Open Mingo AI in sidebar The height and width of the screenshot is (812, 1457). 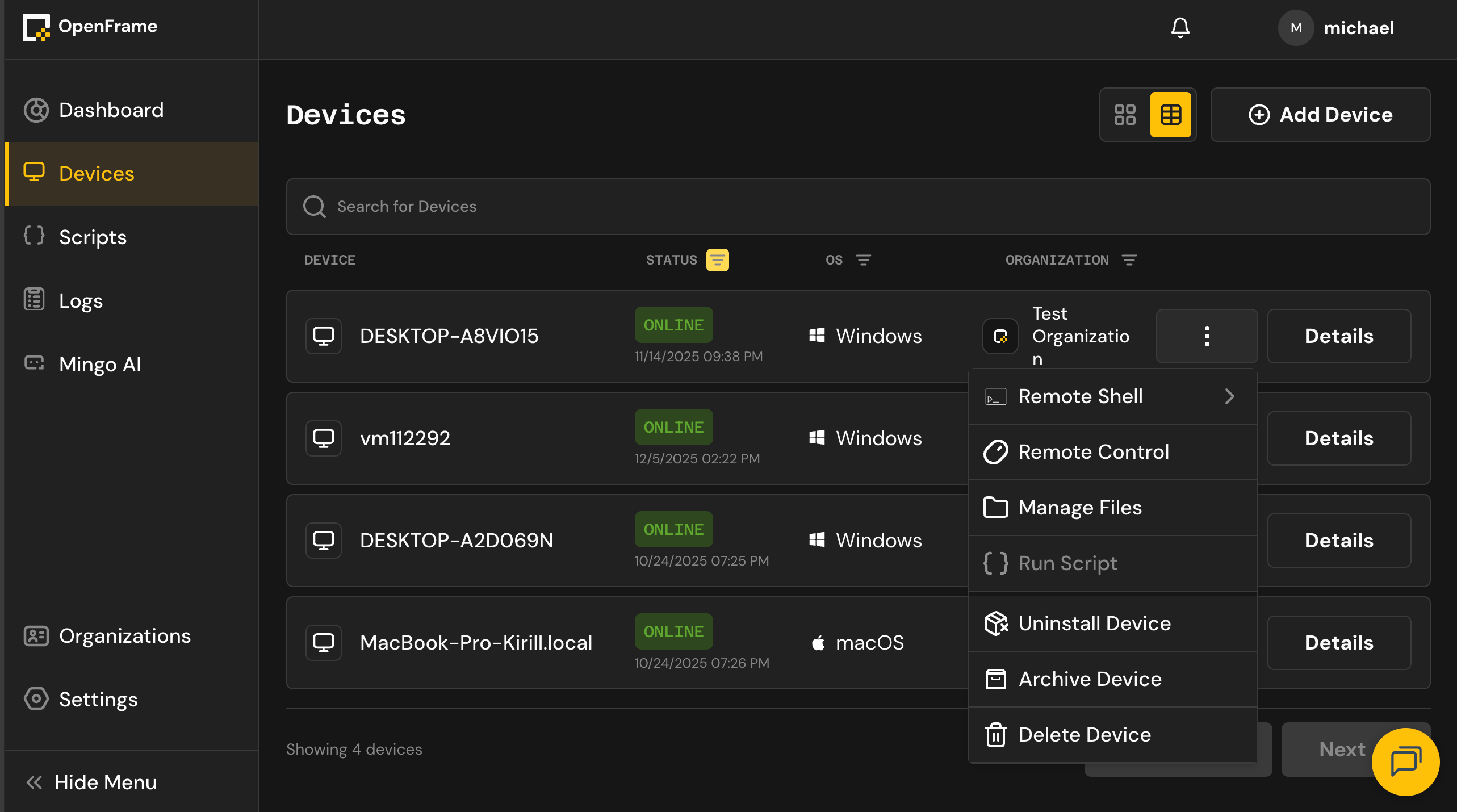[x=131, y=365]
